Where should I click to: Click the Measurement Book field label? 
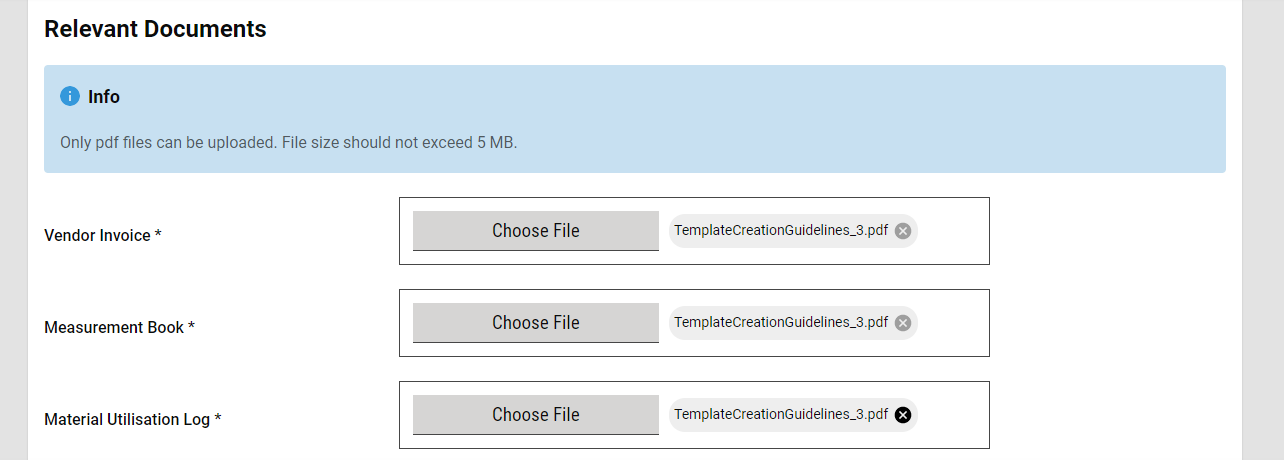[118, 328]
